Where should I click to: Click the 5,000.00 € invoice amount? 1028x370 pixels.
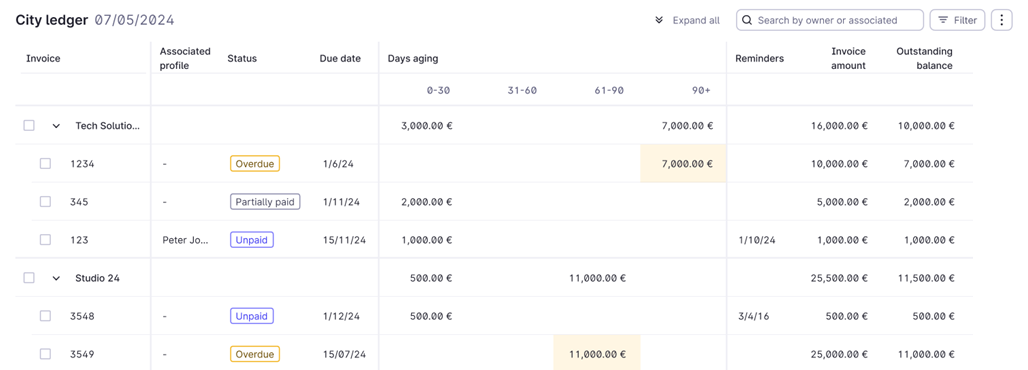pyautogui.click(x=842, y=202)
